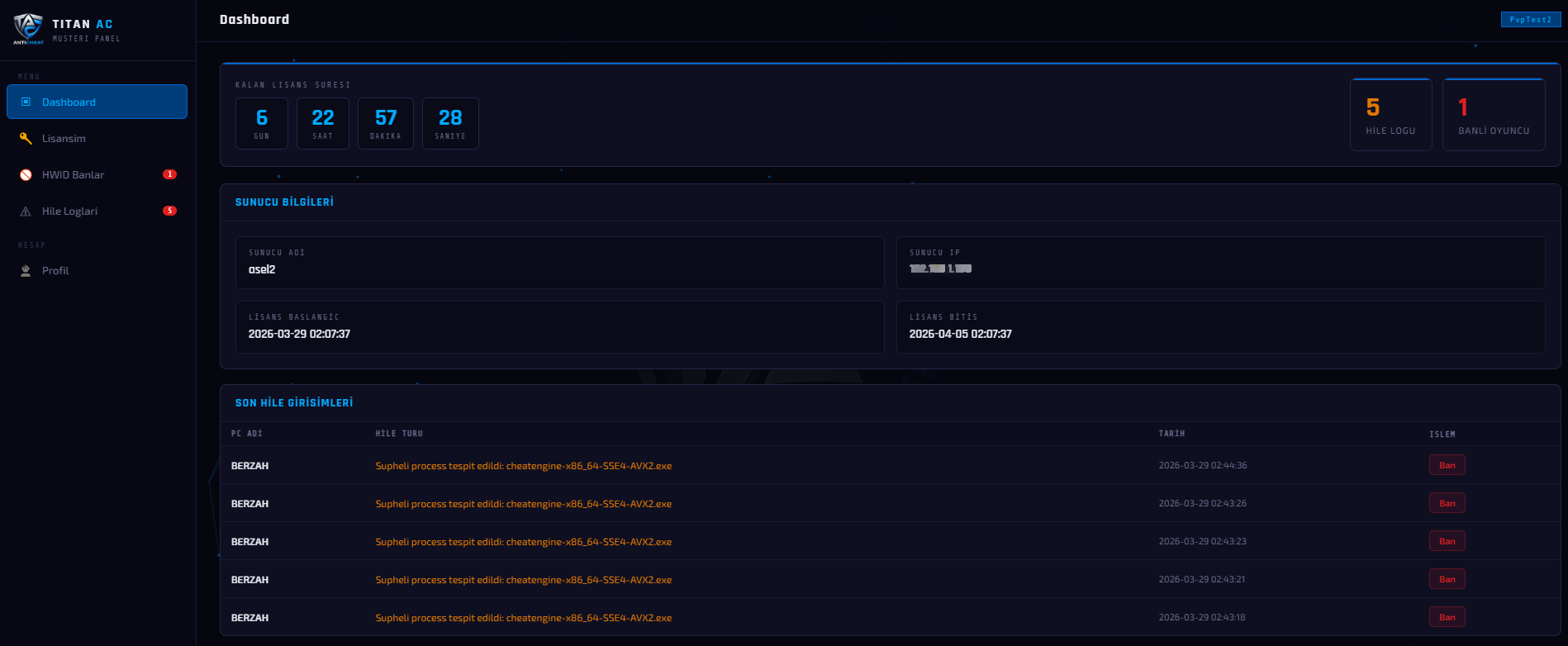
Task: Click the red badge on HWID Banlar
Action: point(169,174)
